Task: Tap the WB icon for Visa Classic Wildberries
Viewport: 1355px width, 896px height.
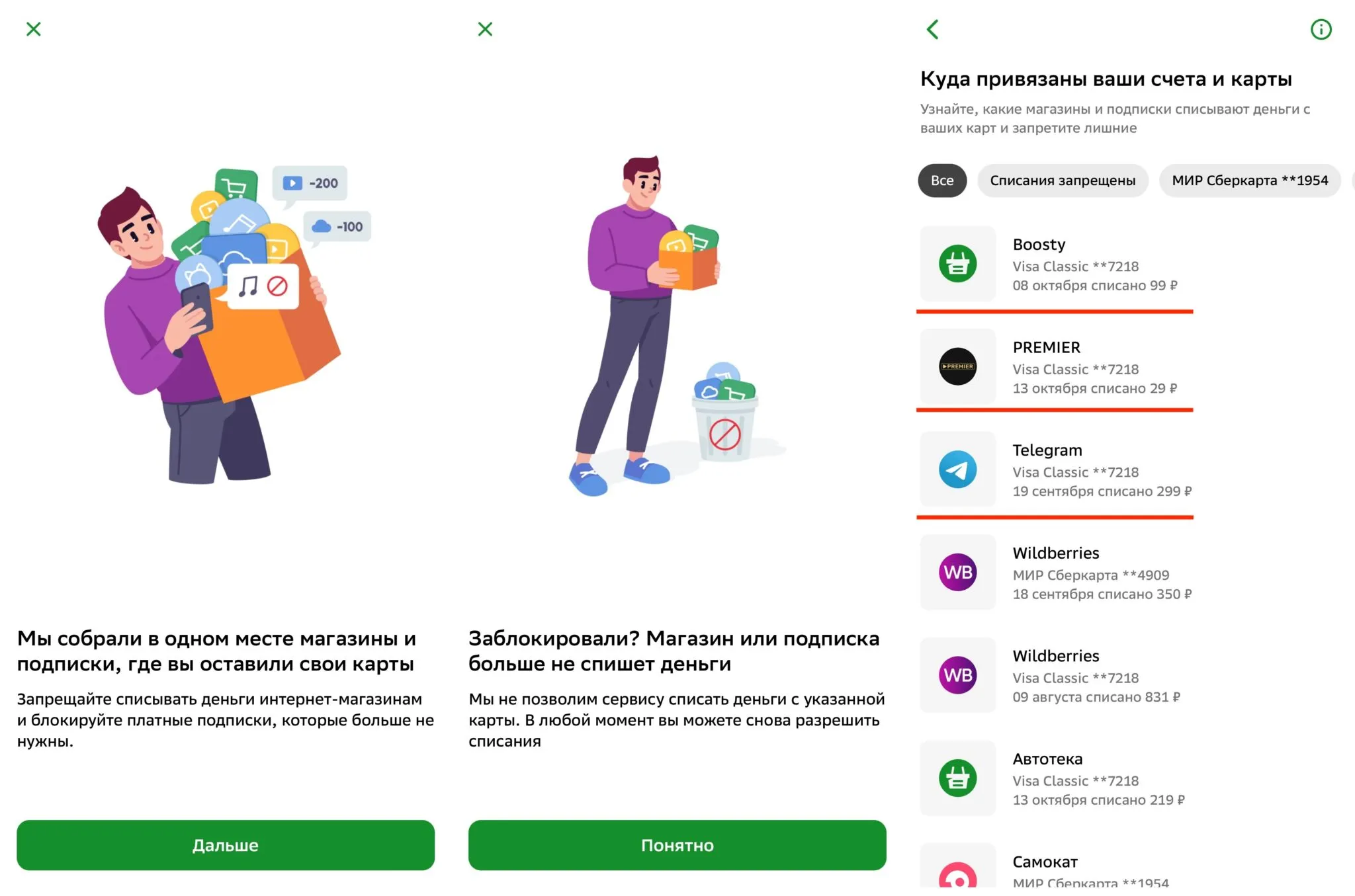Action: point(957,675)
